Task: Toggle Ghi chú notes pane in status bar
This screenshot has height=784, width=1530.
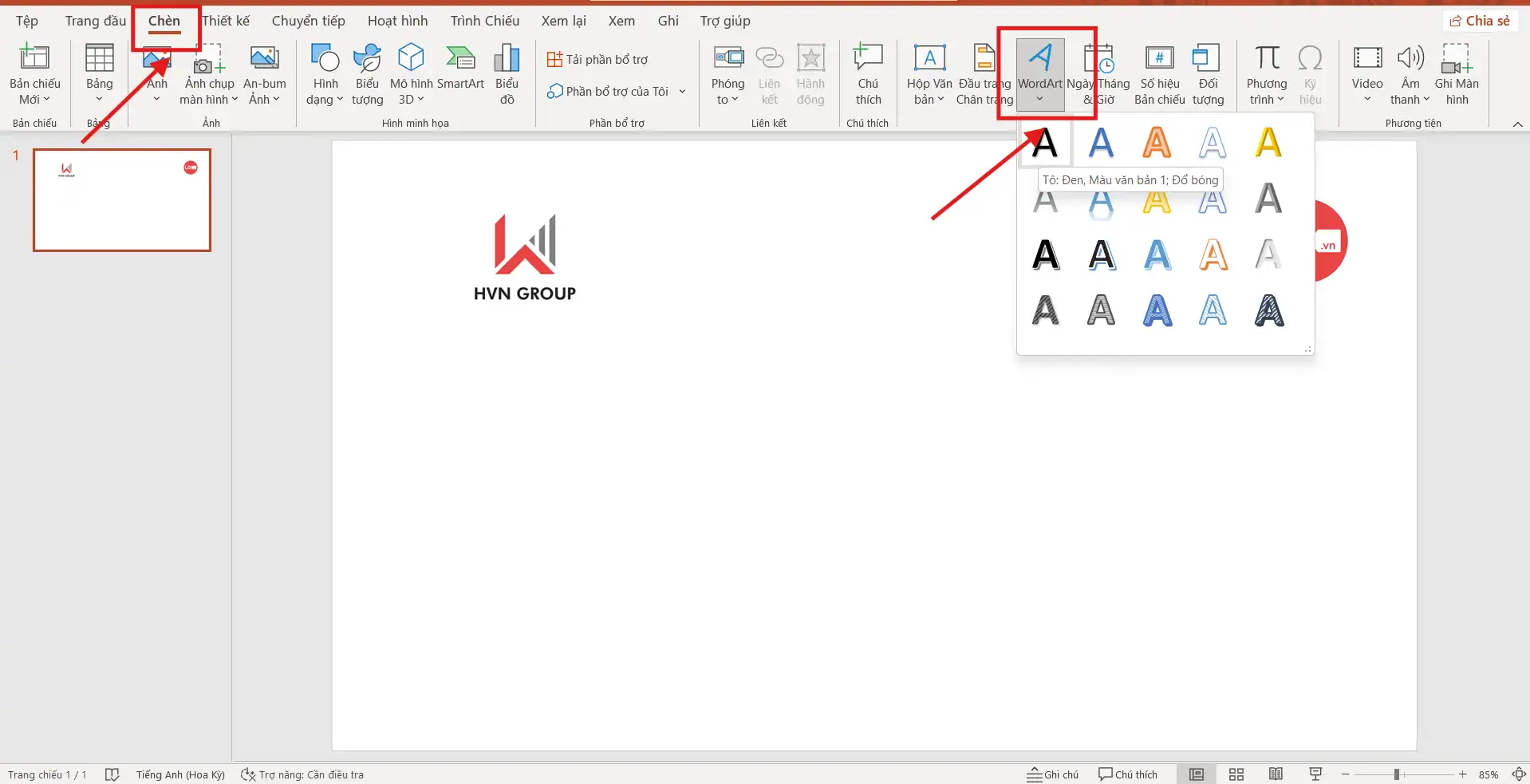Action: (x=1051, y=774)
